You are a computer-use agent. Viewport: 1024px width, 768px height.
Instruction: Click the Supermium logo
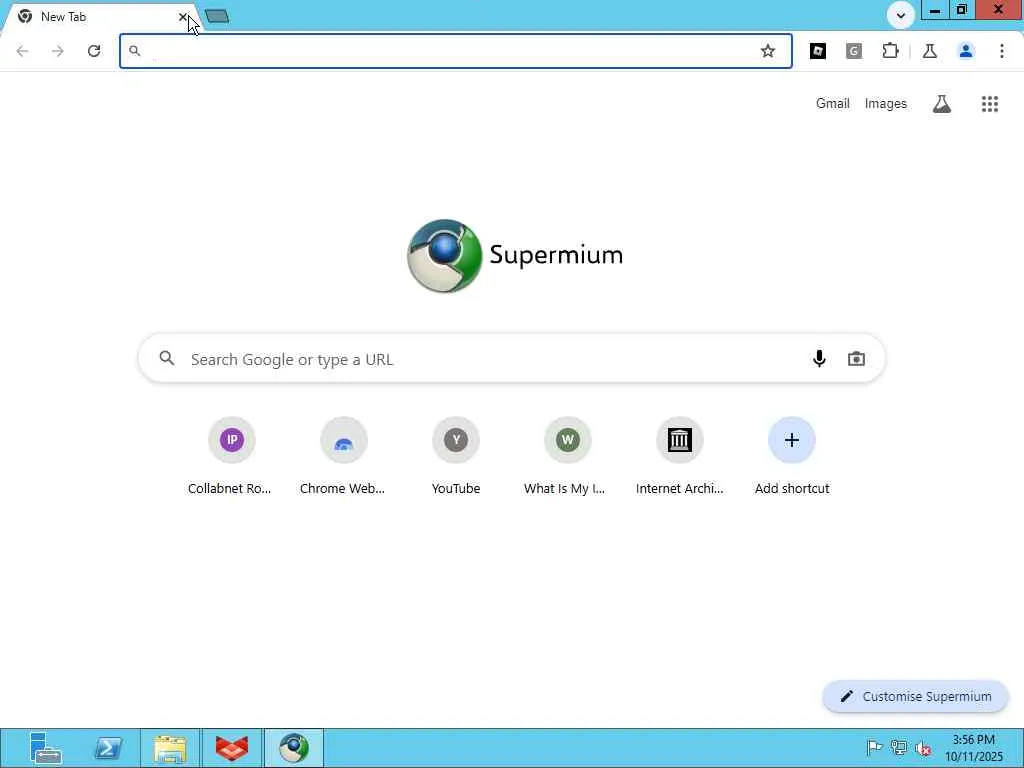[515, 255]
